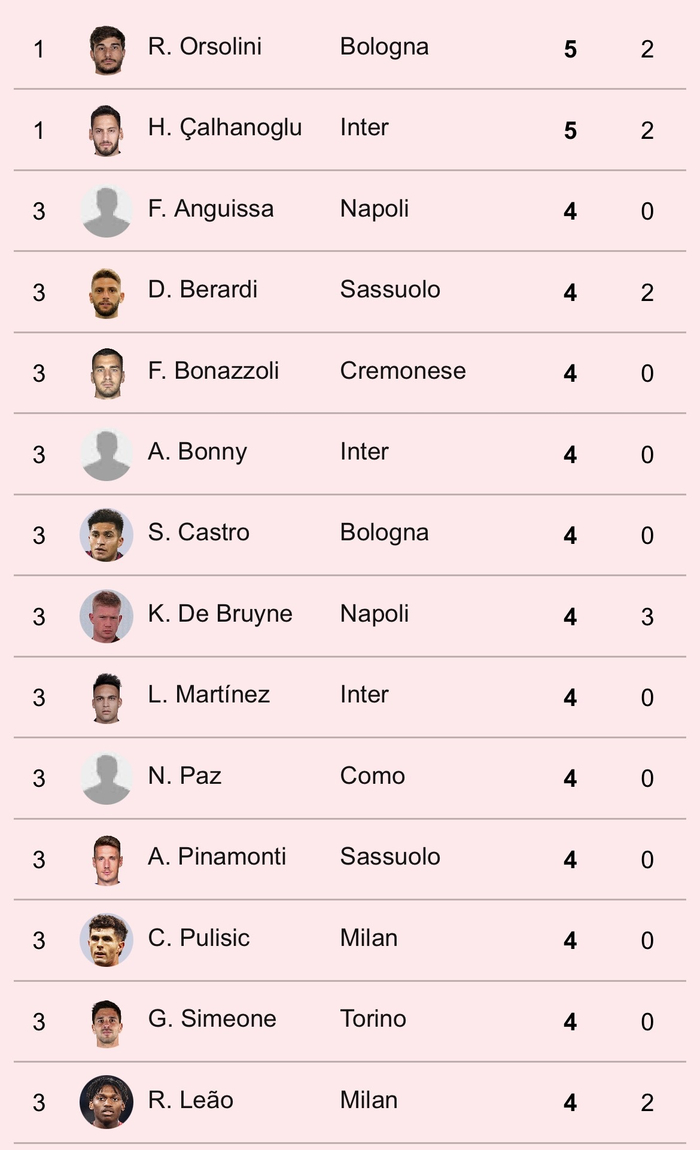
Task: Click G. Simeone's player photo
Action: (106, 1021)
